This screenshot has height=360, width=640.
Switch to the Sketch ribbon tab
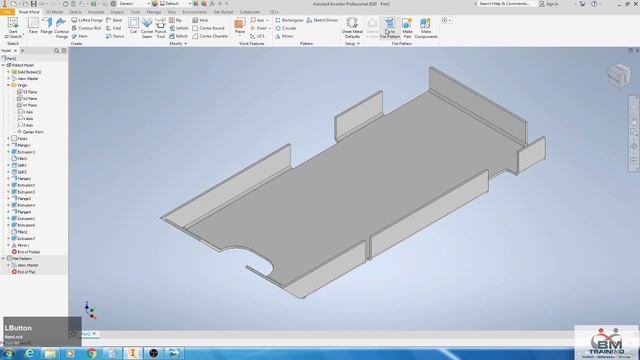(x=76, y=12)
